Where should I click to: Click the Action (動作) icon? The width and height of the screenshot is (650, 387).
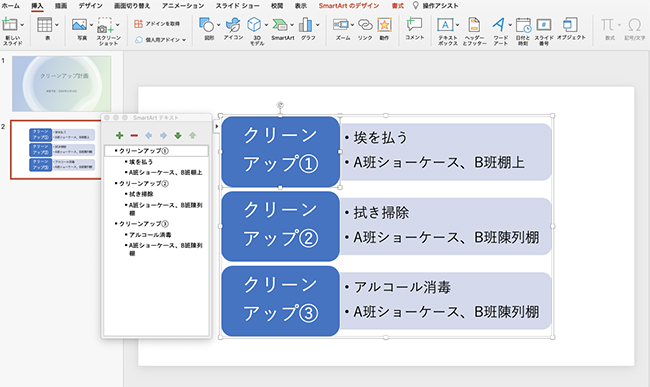[384, 25]
